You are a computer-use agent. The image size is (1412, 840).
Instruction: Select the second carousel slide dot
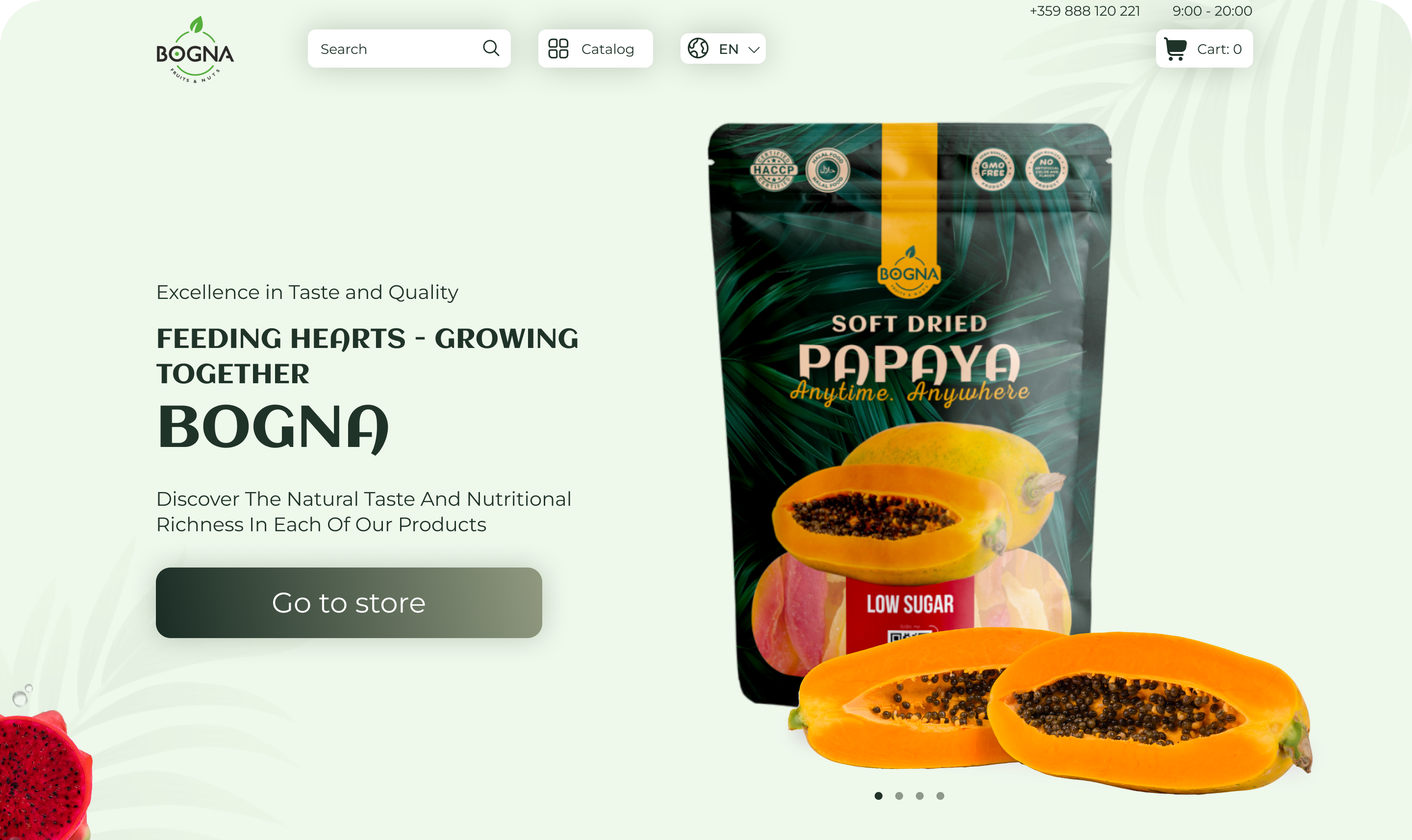pyautogui.click(x=899, y=796)
